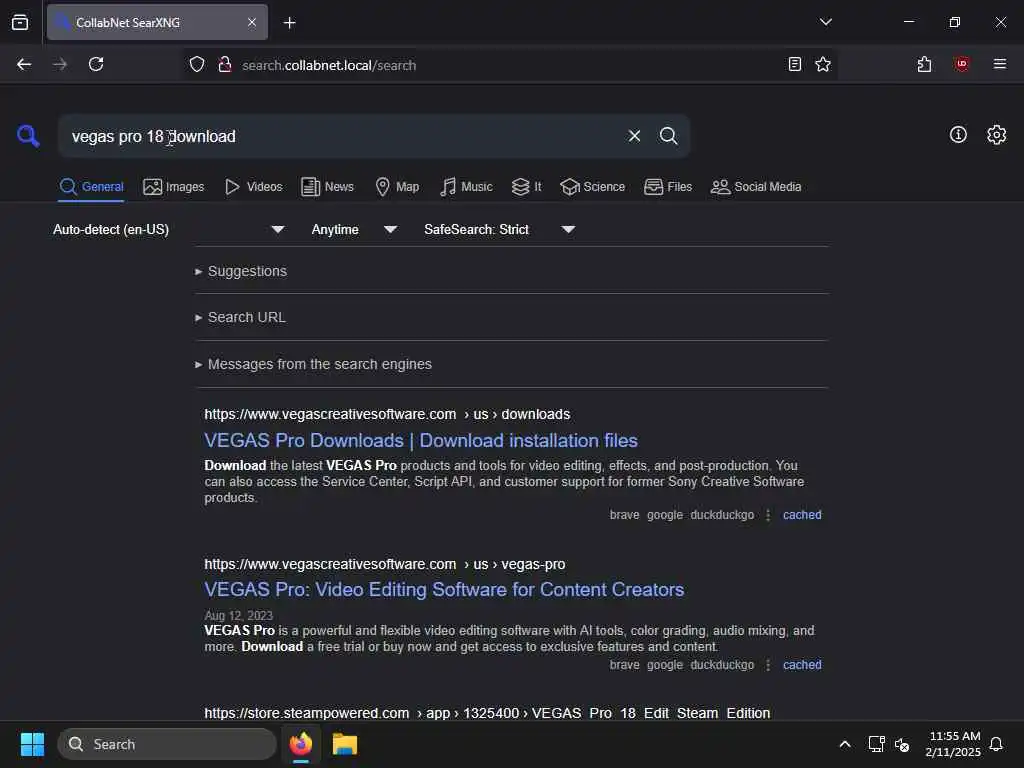
Task: Switch to Map category
Action: click(x=397, y=187)
